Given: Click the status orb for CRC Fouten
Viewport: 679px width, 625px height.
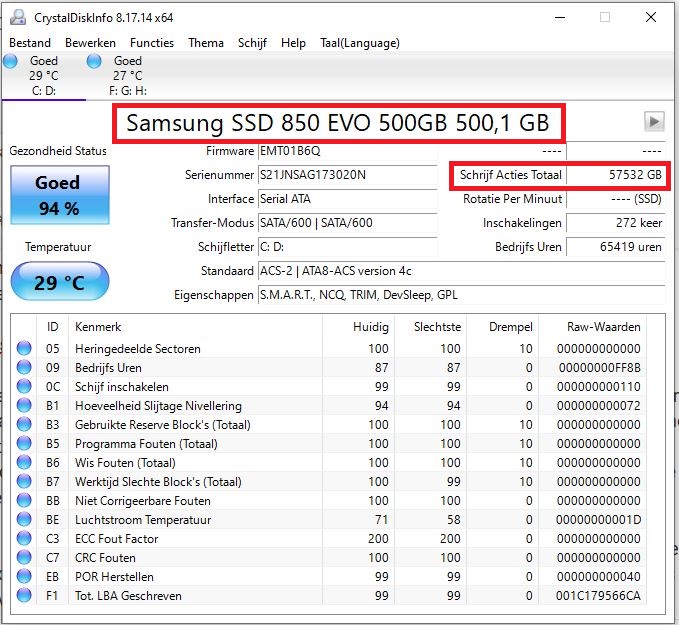Looking at the screenshot, I should click(x=25, y=558).
